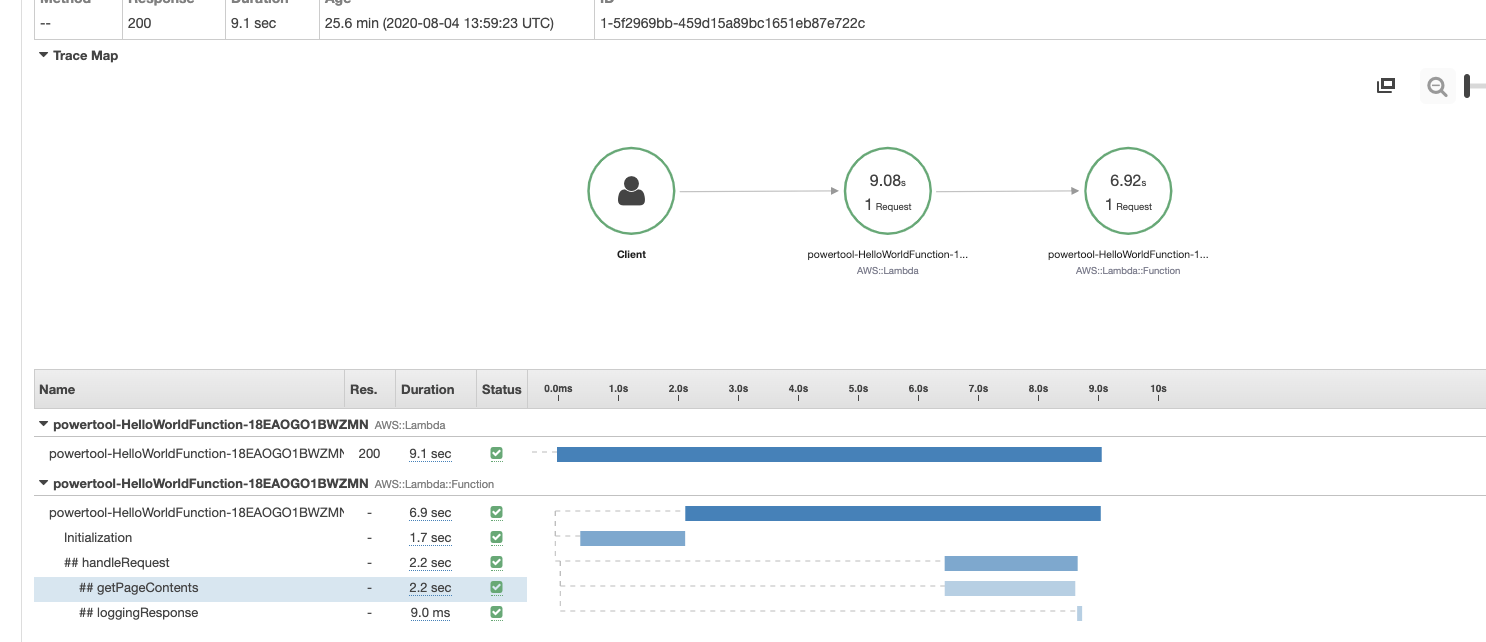Click the 2.2 sec handleRequest duration
Screen dimensions: 1486x642
point(430,563)
